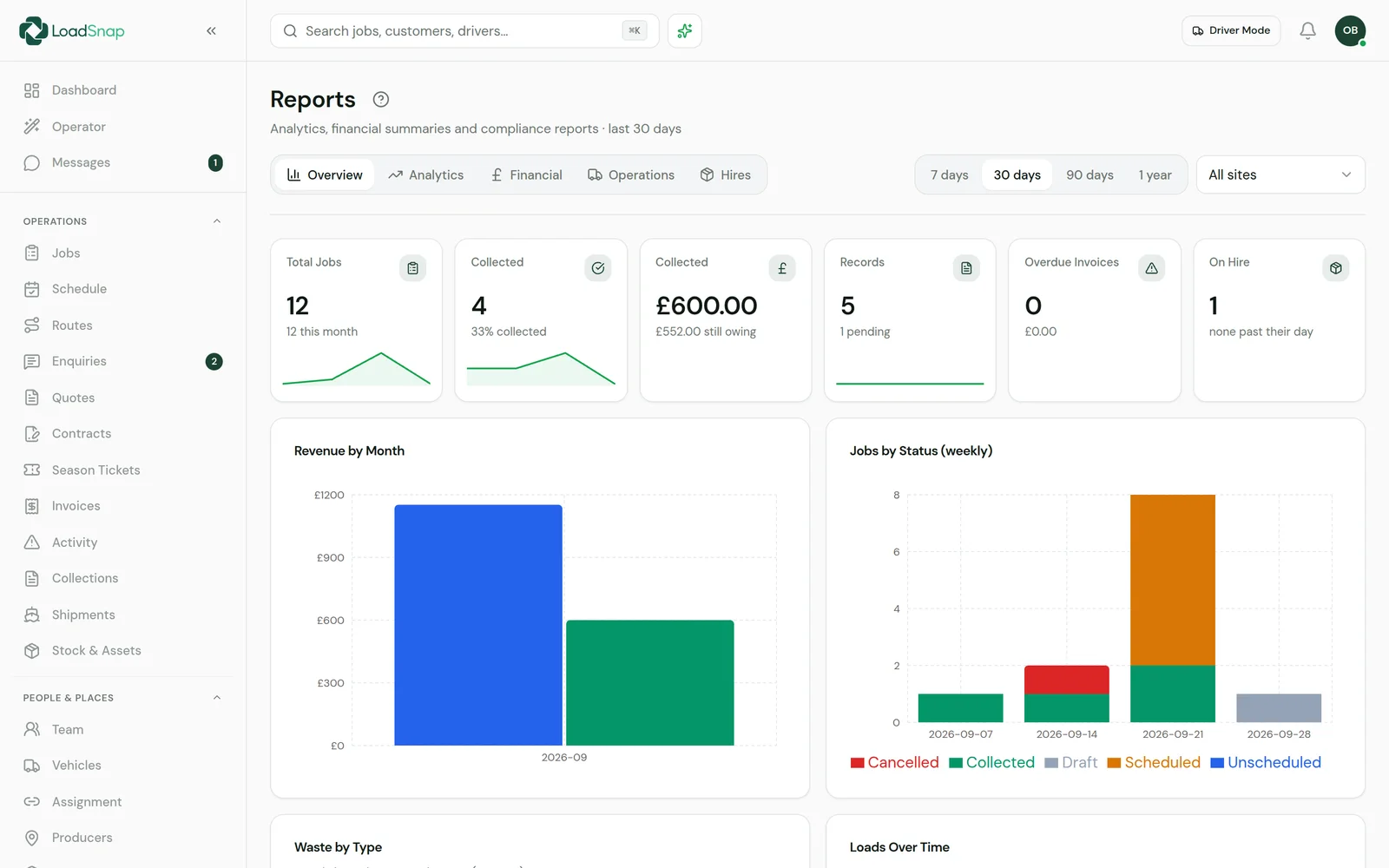Image resolution: width=1389 pixels, height=868 pixels.
Task: Click the blue revenue bar for 2026-09
Action: click(x=478, y=625)
